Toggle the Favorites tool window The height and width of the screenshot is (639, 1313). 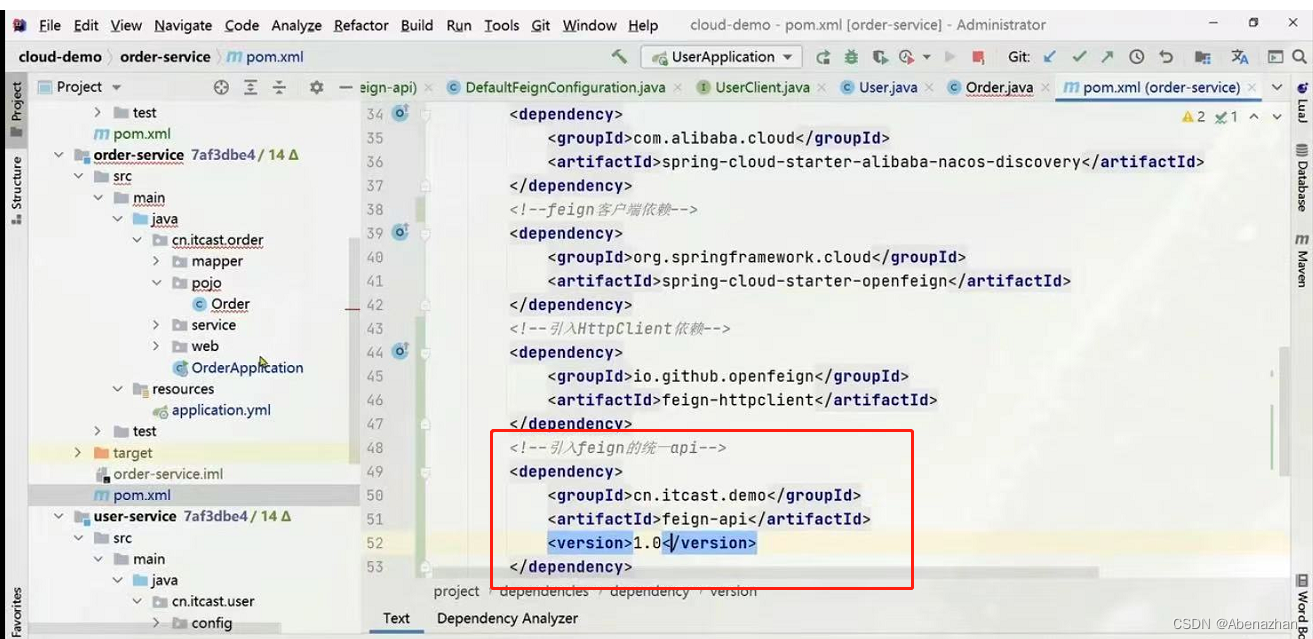click(x=16, y=610)
